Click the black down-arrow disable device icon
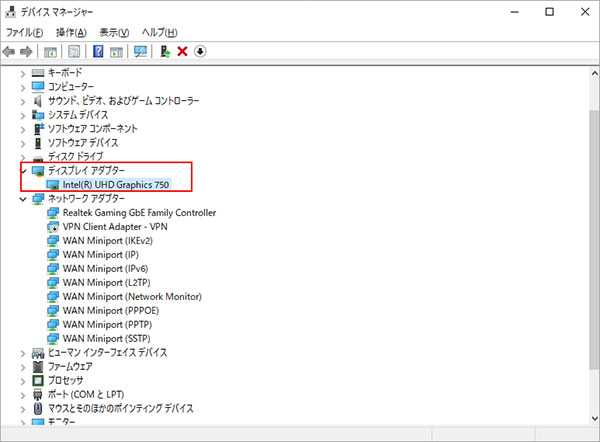This screenshot has width=600, height=442. tap(200, 51)
